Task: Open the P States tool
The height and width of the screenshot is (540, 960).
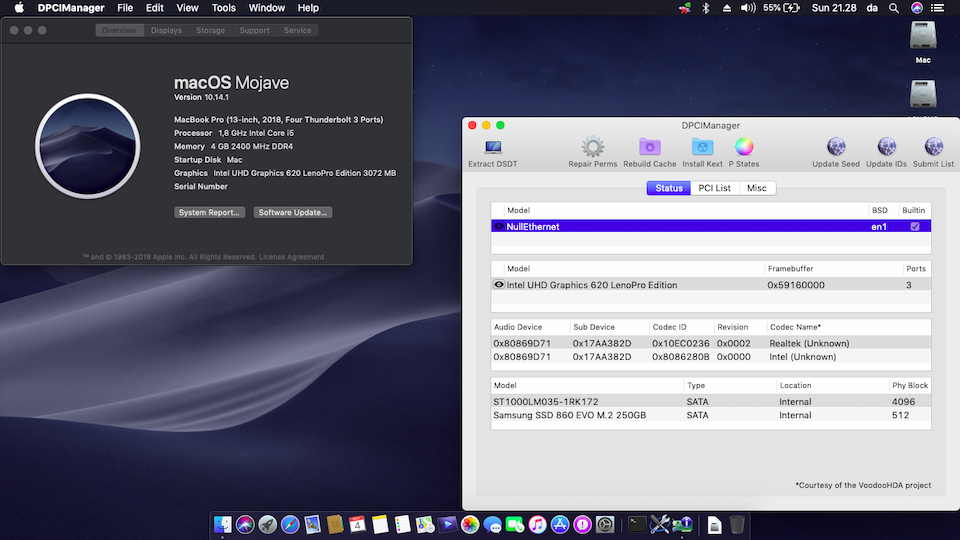Action: [744, 147]
